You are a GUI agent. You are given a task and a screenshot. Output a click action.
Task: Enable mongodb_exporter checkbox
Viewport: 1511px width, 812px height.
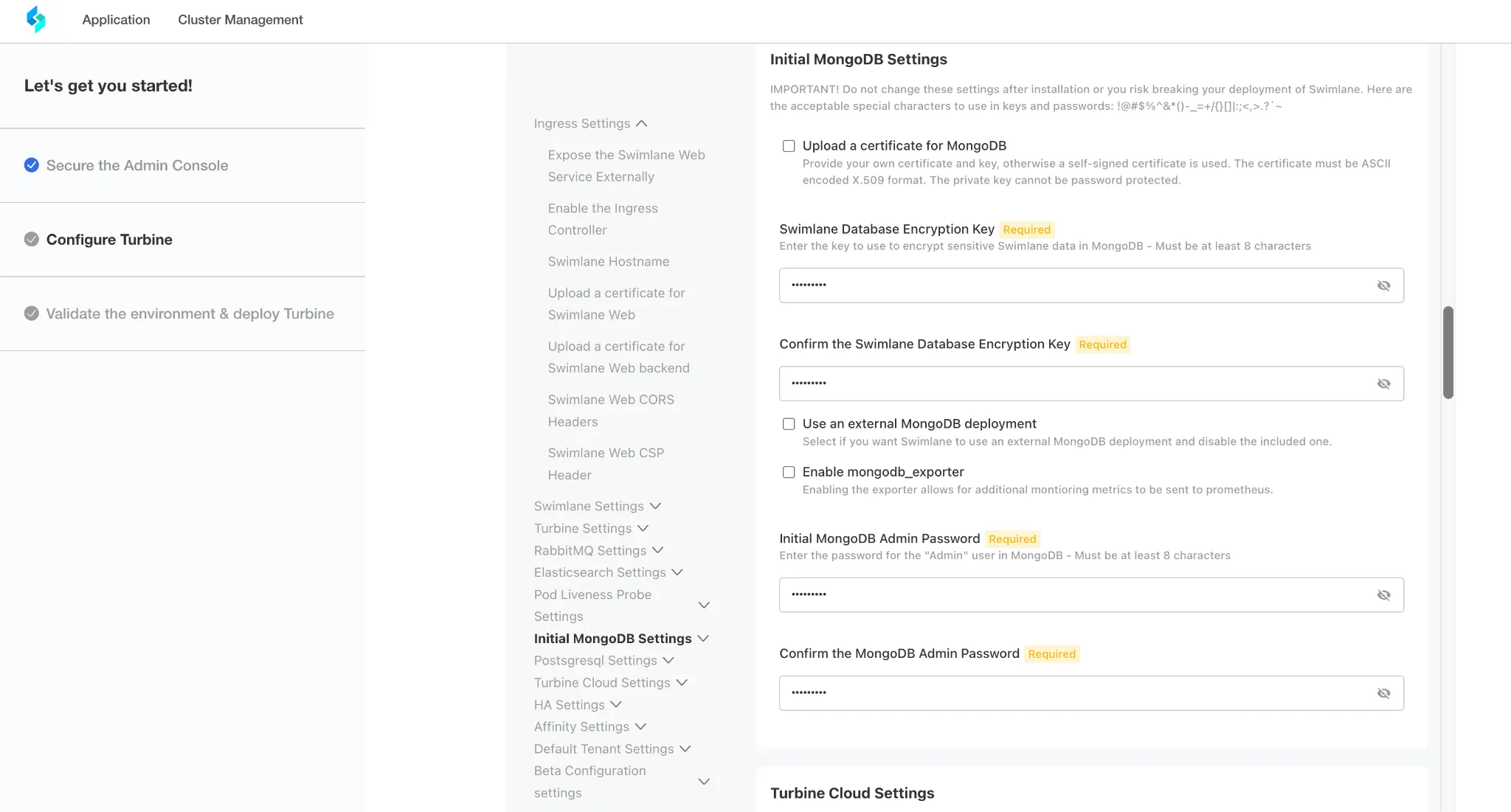[x=789, y=472]
